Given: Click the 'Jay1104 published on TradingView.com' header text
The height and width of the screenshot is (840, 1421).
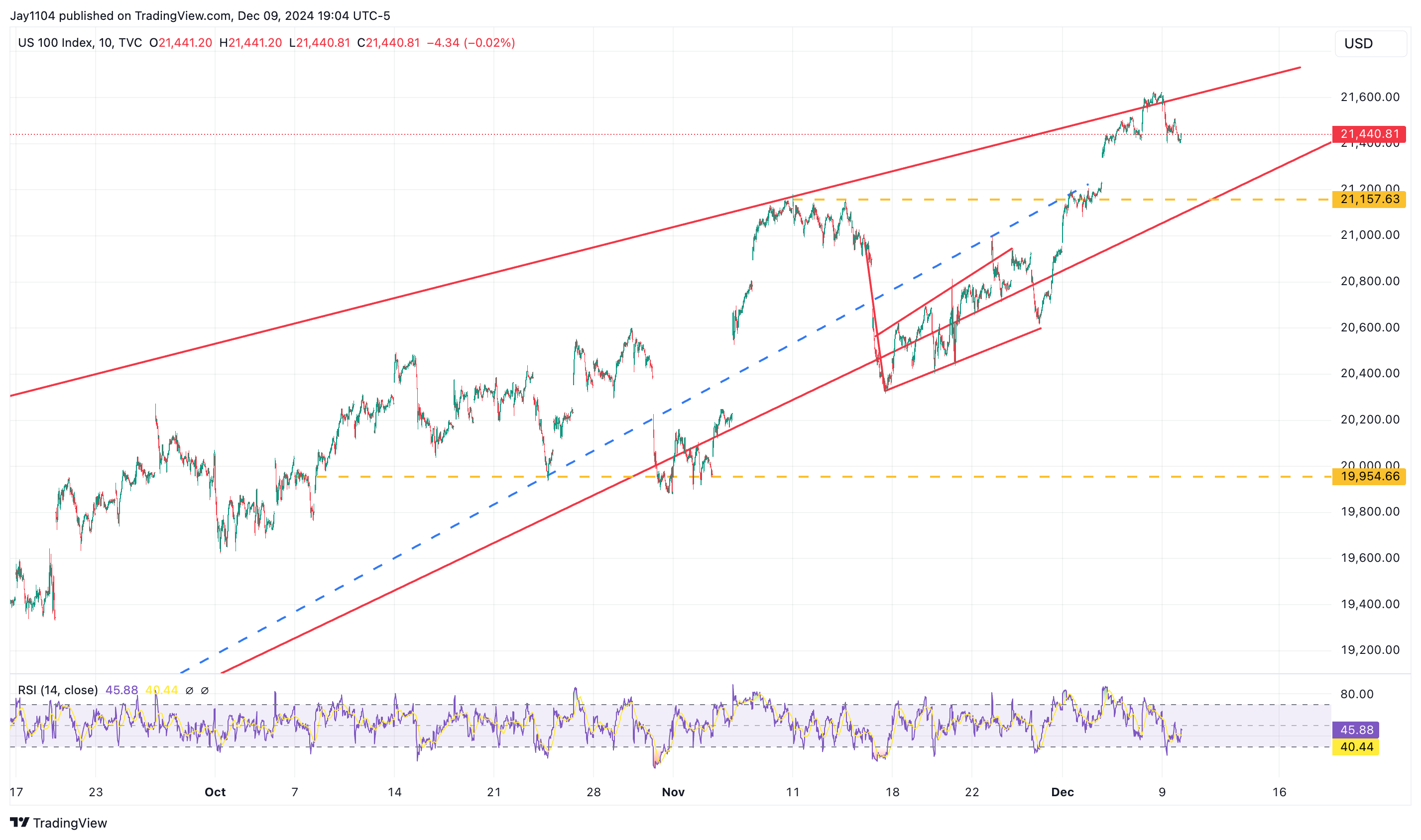Looking at the screenshot, I should (x=120, y=16).
